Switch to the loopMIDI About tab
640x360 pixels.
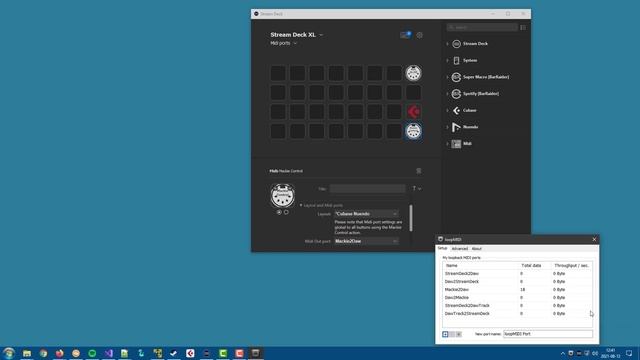pyautogui.click(x=476, y=249)
